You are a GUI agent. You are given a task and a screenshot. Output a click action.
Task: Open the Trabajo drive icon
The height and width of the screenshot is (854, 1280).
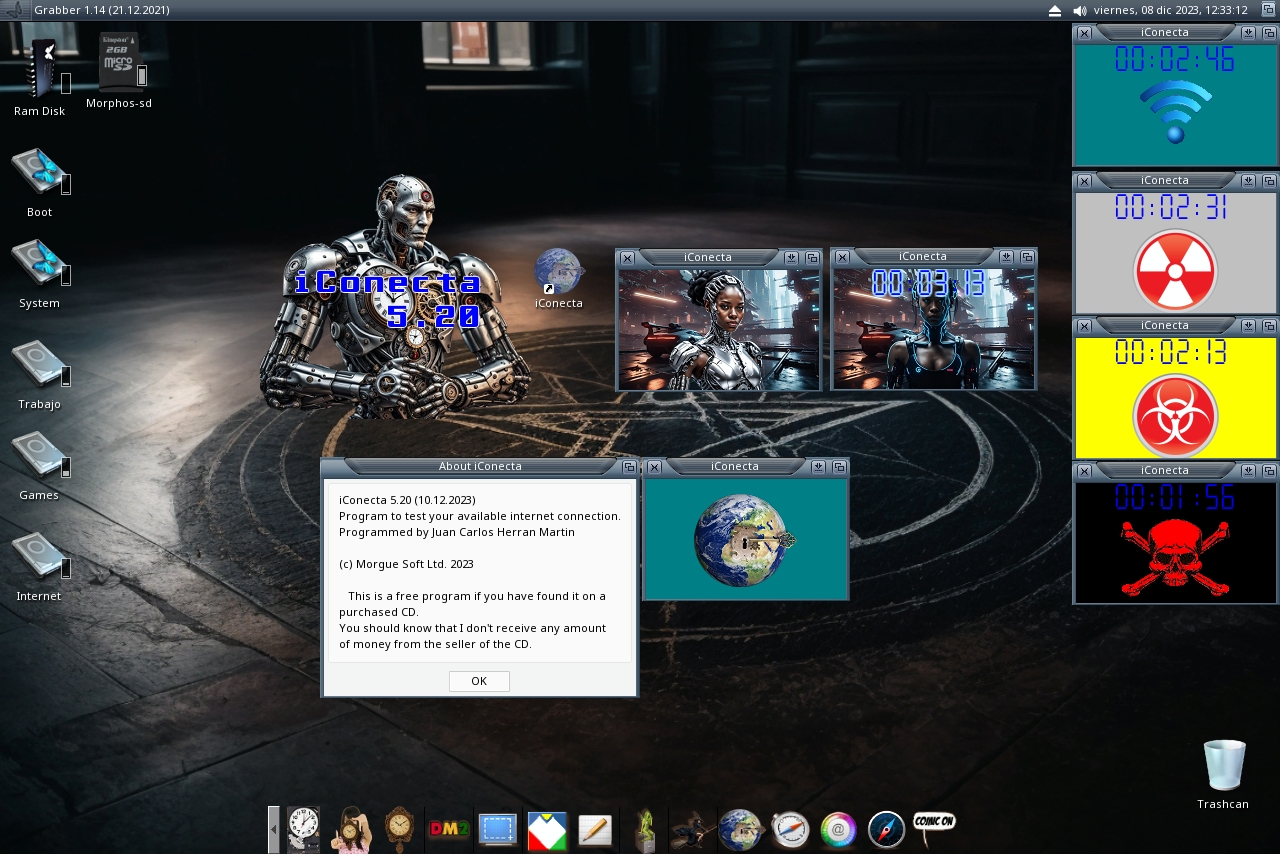pyautogui.click(x=39, y=366)
